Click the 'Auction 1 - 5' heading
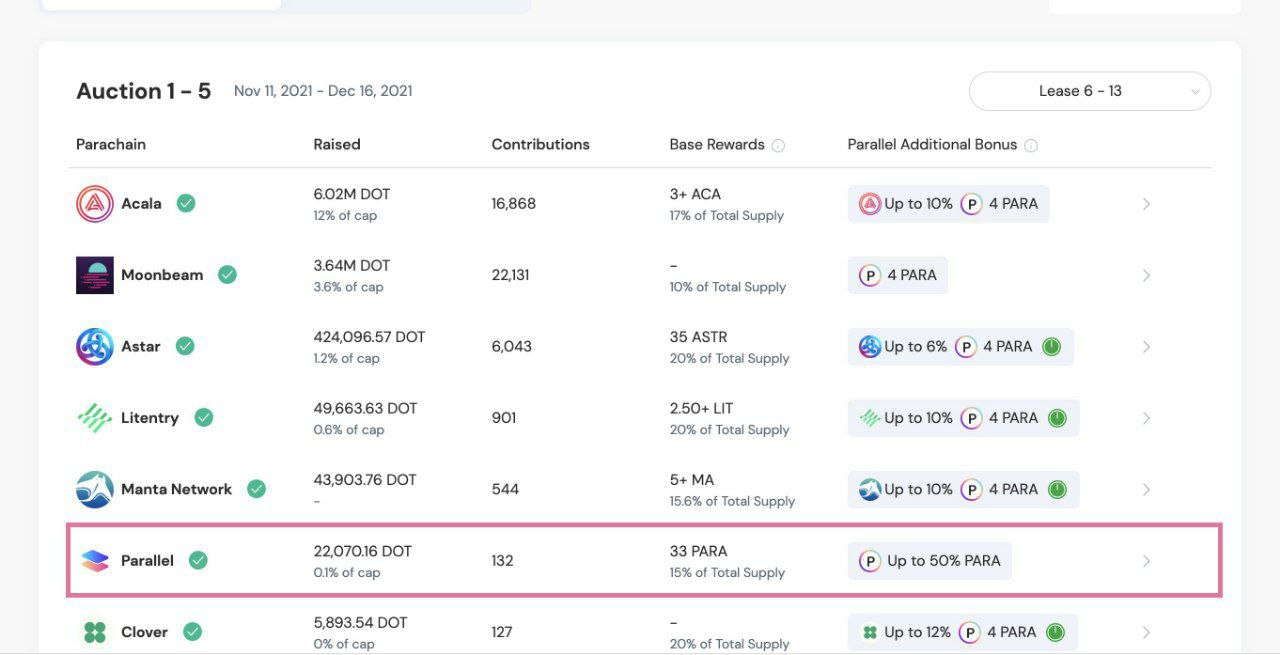The height and width of the screenshot is (655, 1280). pos(144,91)
